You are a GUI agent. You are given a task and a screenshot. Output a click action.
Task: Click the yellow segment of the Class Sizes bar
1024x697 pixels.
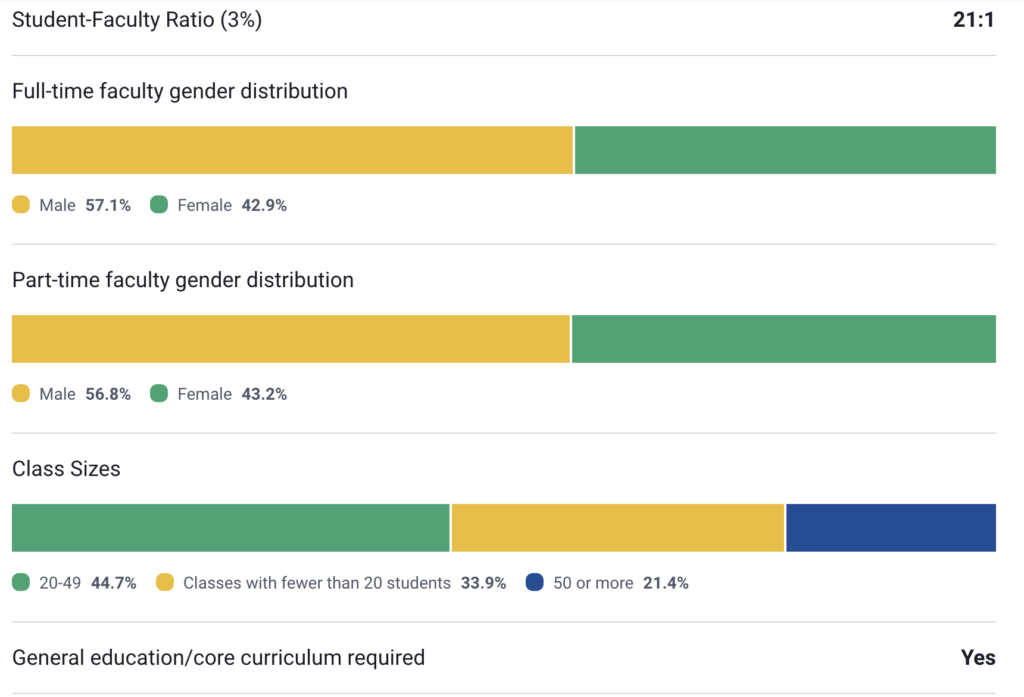[x=618, y=528]
